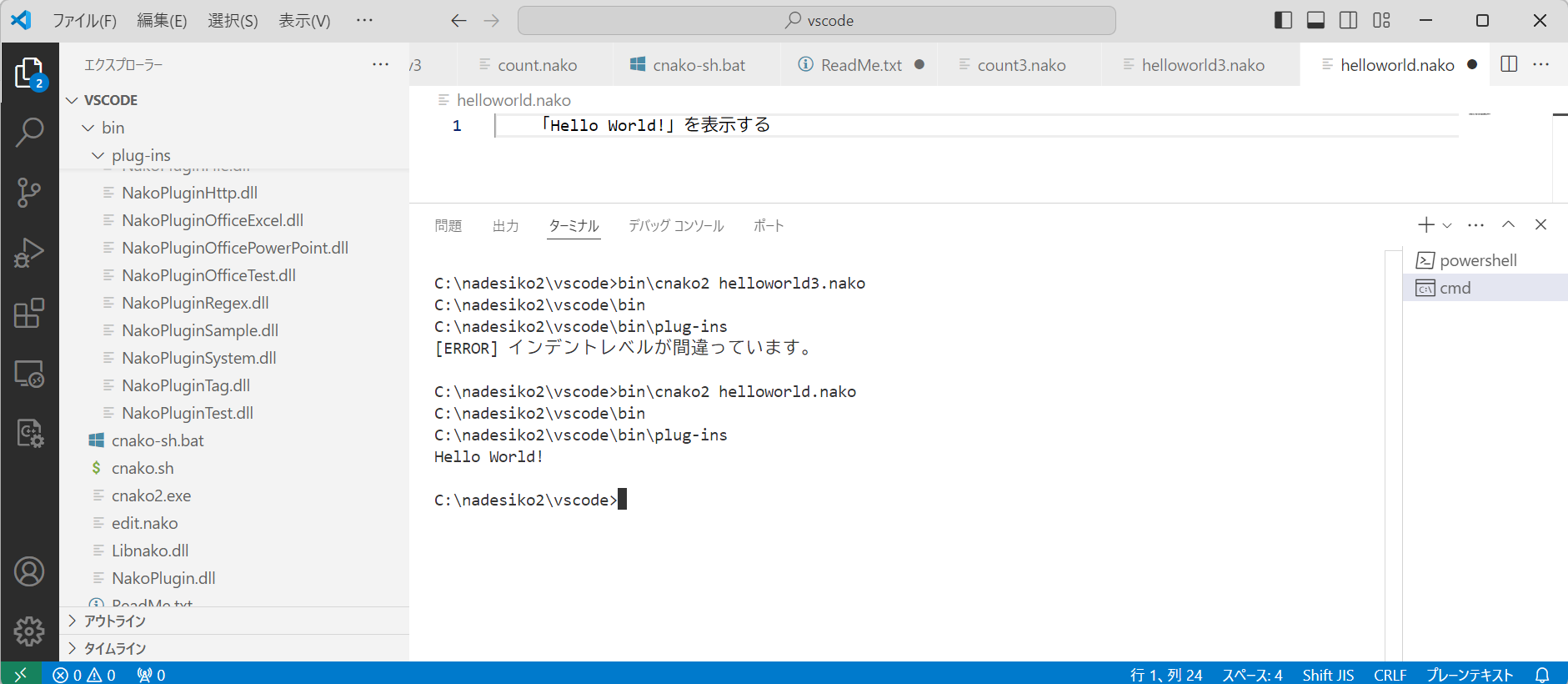Change cursor position via 行 1、列 24
The height and width of the screenshot is (684, 1568).
coord(1166,674)
